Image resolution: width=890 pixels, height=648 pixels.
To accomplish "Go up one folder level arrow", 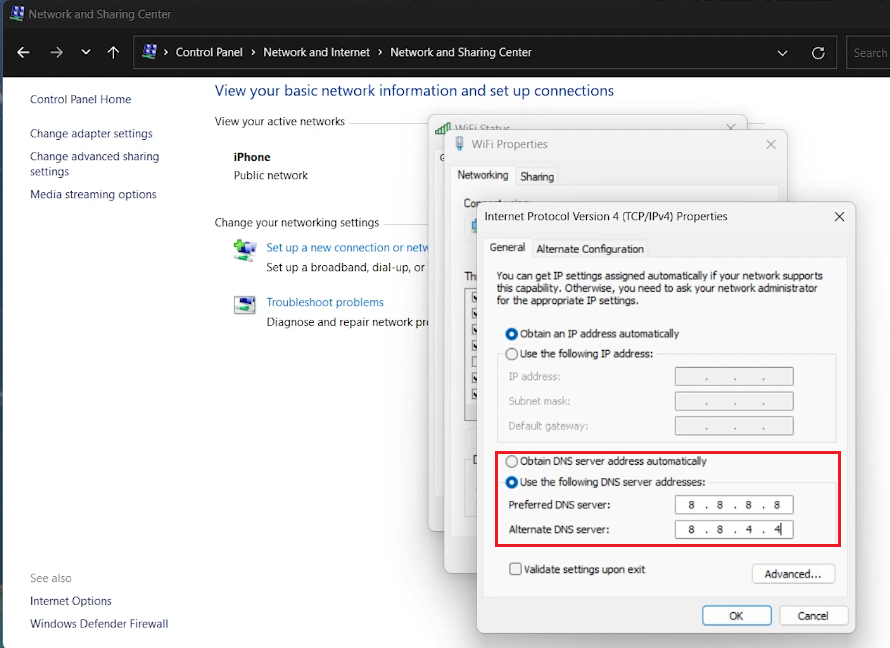I will (113, 53).
